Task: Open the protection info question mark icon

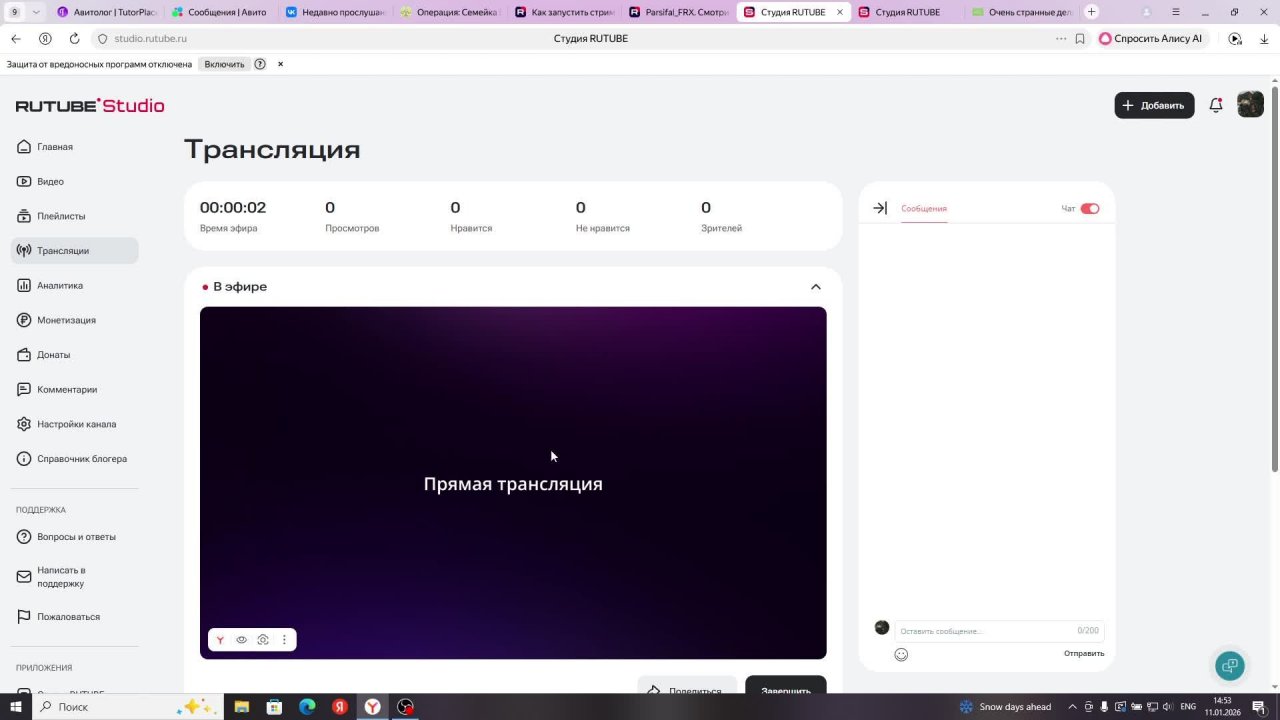Action: point(260,64)
